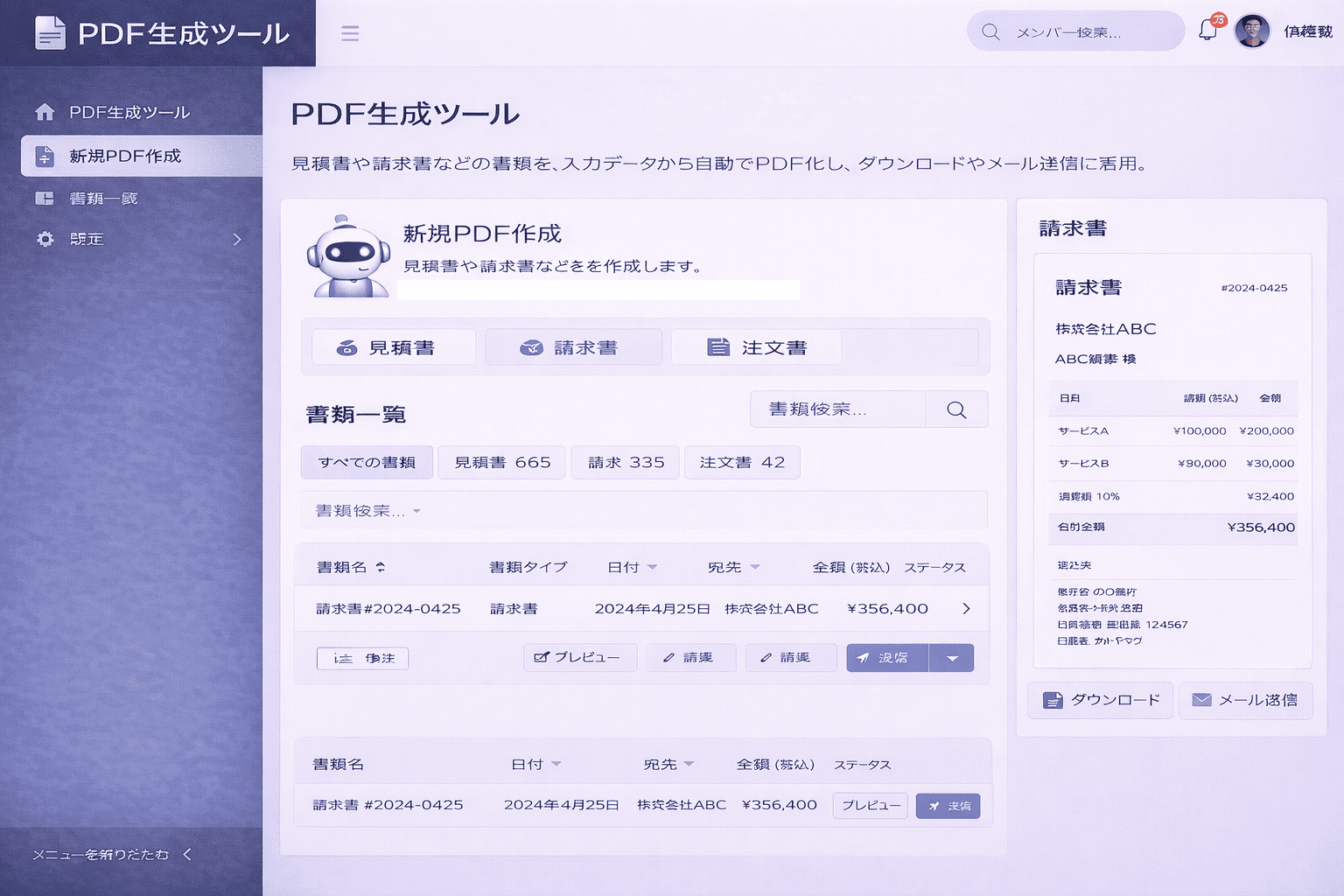Click the 設定 gear icon
The image size is (1344, 896).
point(45,239)
